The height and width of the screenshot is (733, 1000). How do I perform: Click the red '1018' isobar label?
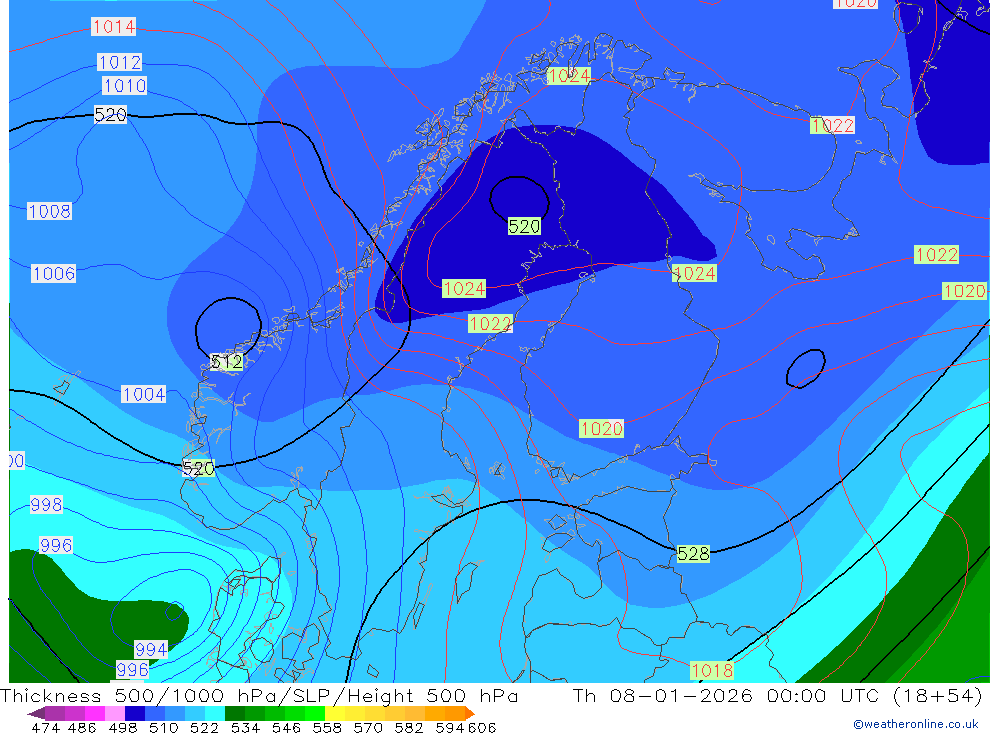pyautogui.click(x=712, y=670)
